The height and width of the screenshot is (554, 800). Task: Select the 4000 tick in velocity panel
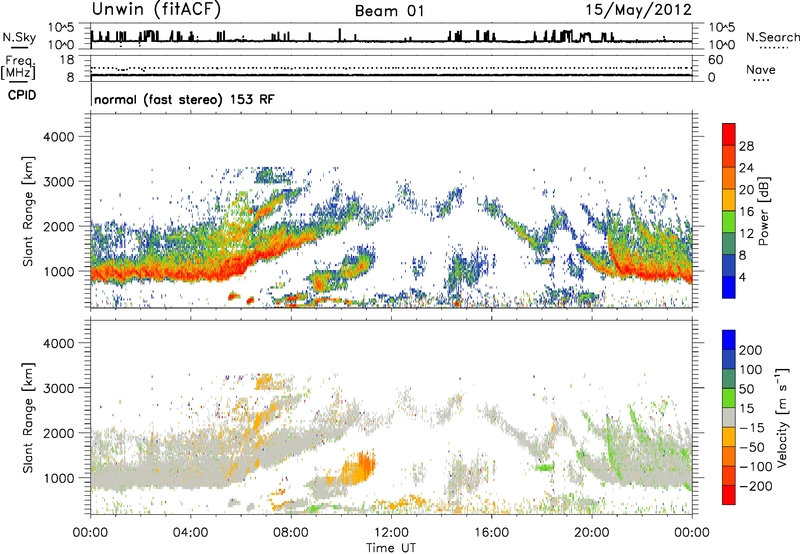point(59,343)
